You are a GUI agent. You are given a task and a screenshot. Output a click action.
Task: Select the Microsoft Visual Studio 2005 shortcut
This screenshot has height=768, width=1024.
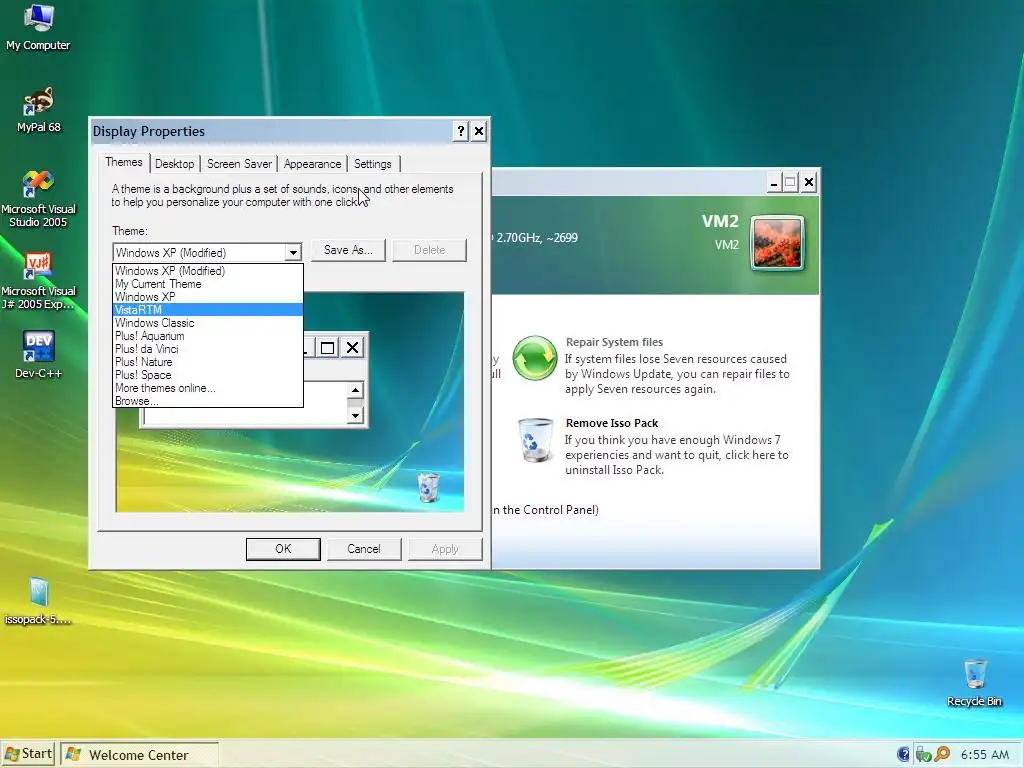click(39, 199)
